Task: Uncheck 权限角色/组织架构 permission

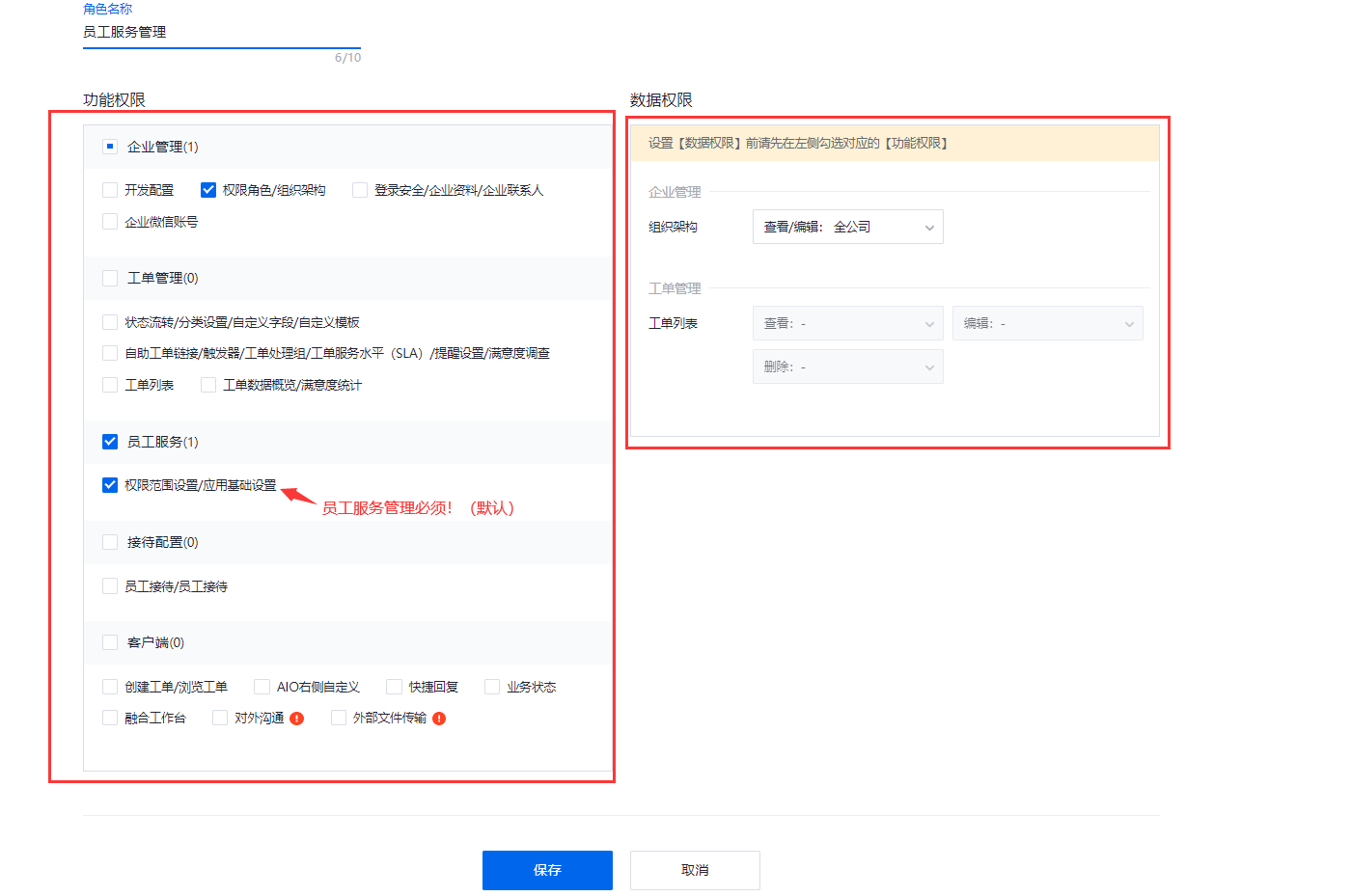Action: click(x=208, y=190)
